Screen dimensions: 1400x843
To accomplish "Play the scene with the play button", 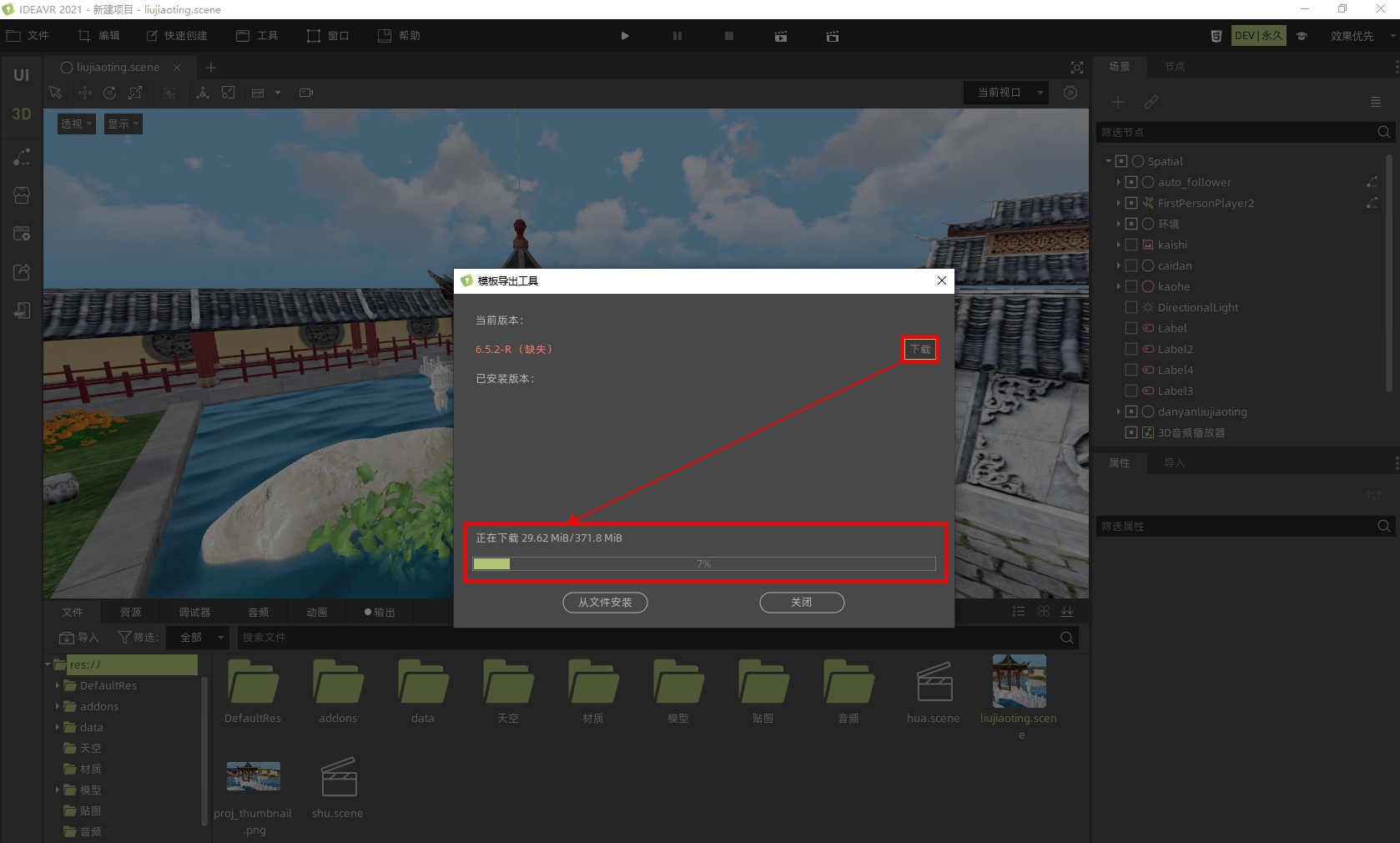I will (625, 36).
